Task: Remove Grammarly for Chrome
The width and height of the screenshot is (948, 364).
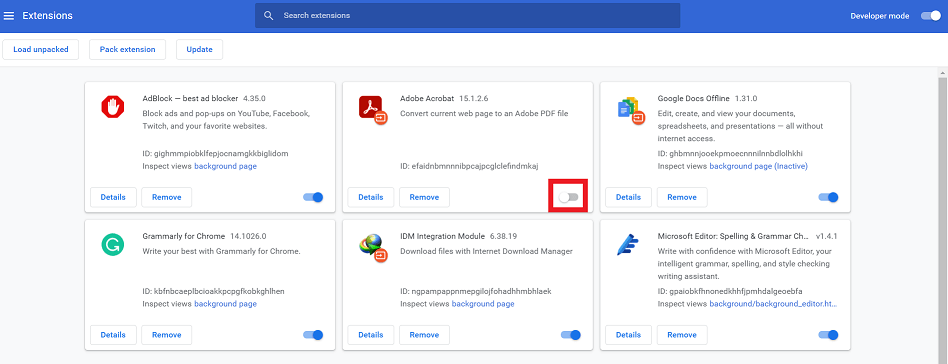Action: (166, 334)
